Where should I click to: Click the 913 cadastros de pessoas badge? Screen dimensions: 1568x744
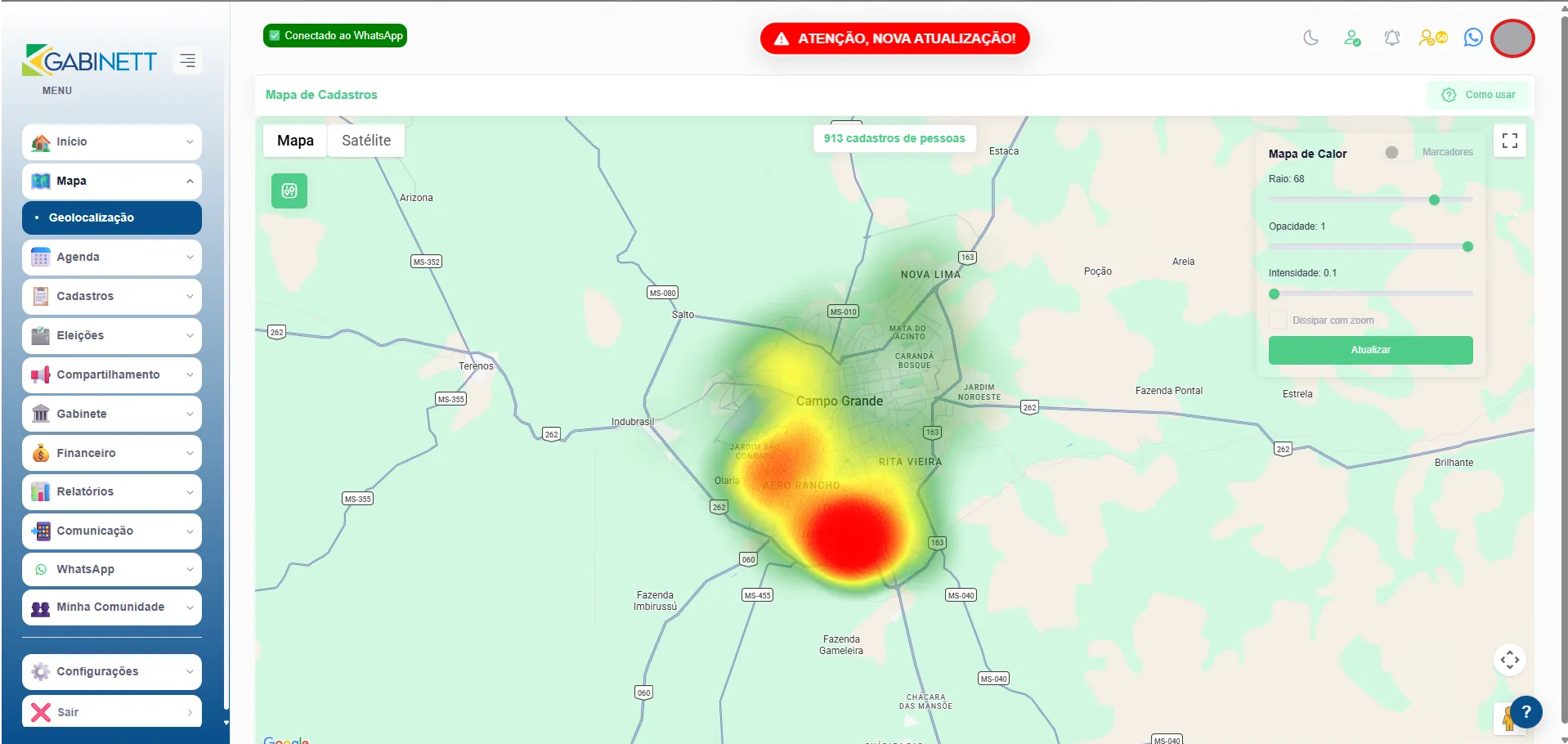click(x=894, y=139)
